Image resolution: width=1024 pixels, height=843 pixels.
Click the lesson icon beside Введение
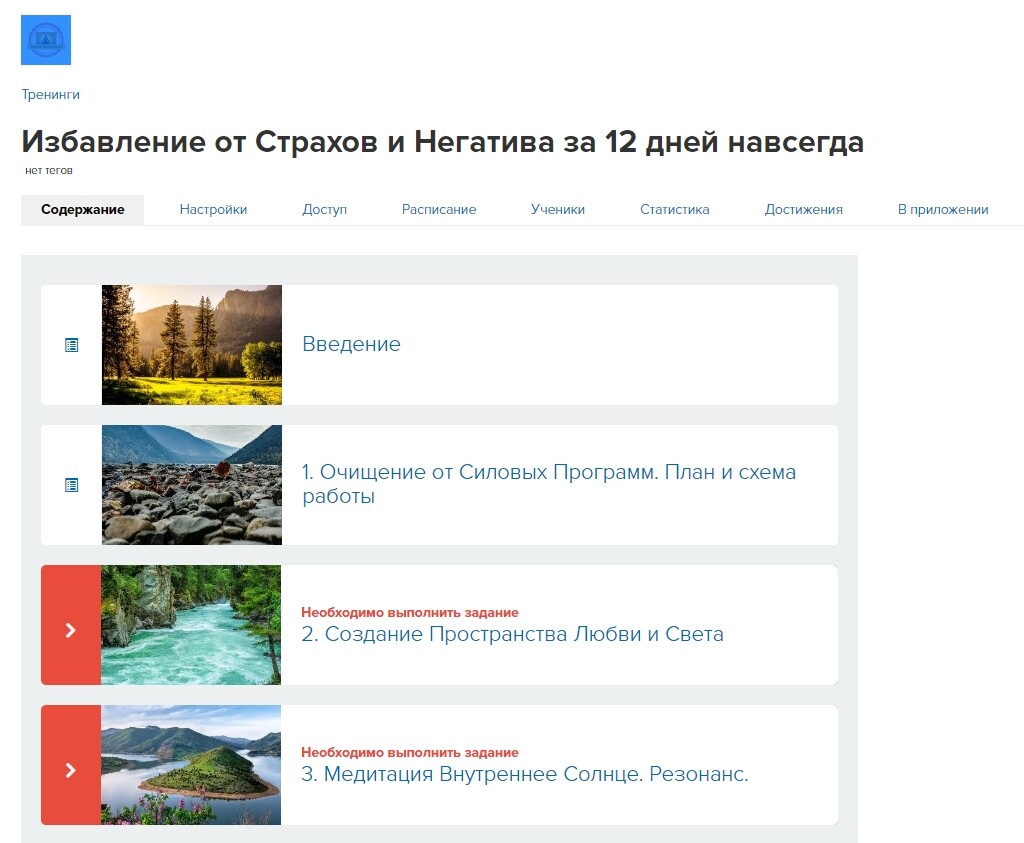tap(72, 345)
